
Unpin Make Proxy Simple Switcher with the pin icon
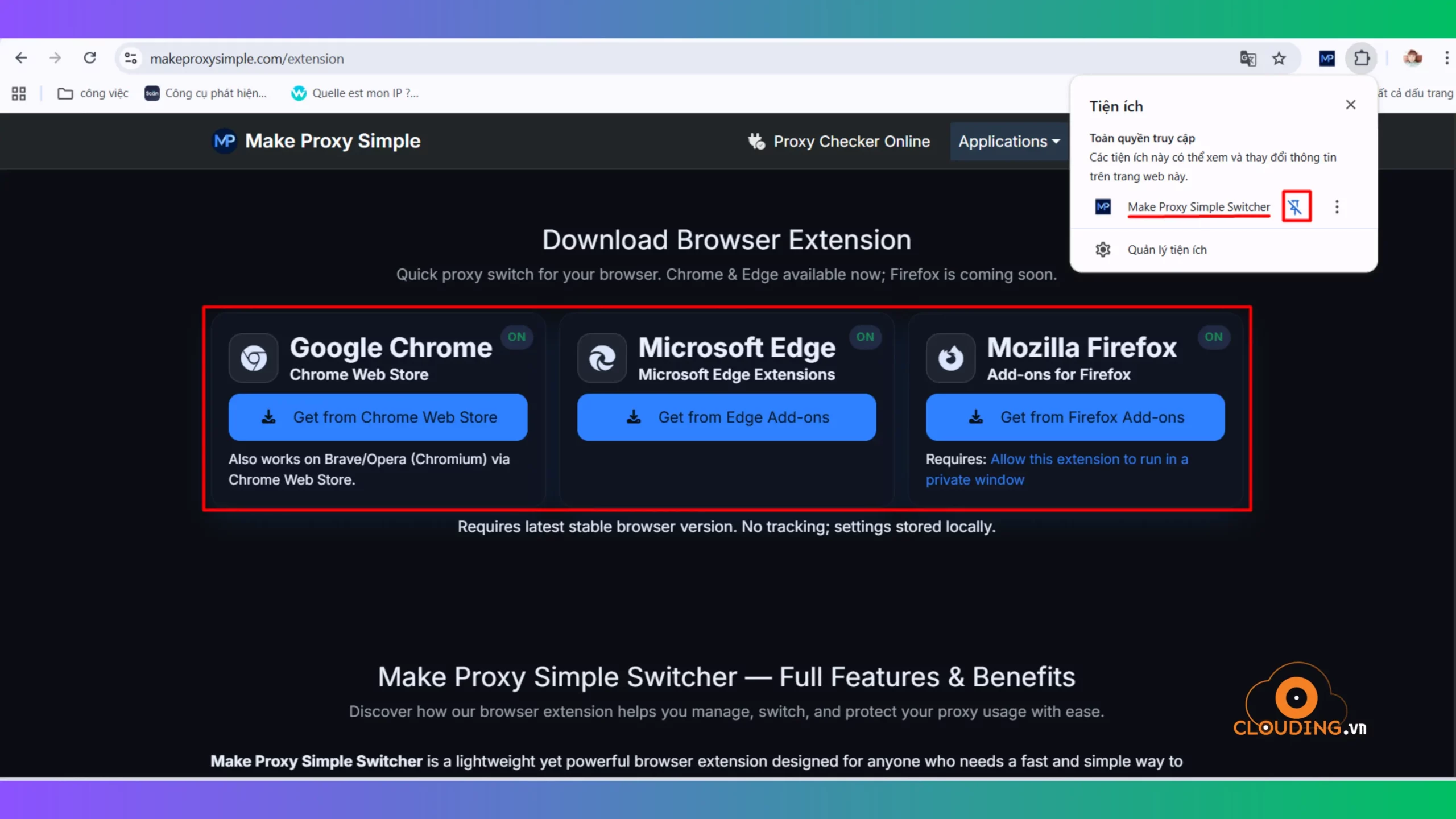1296,206
